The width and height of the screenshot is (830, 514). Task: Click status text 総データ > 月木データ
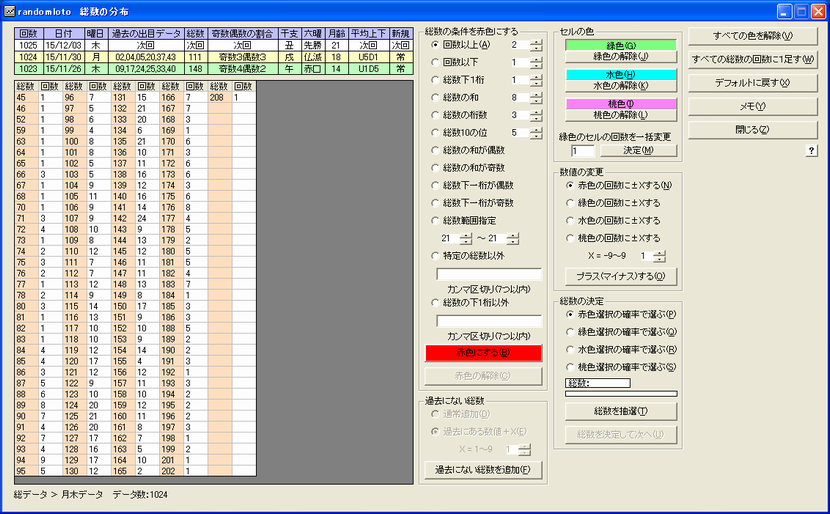(x=58, y=495)
